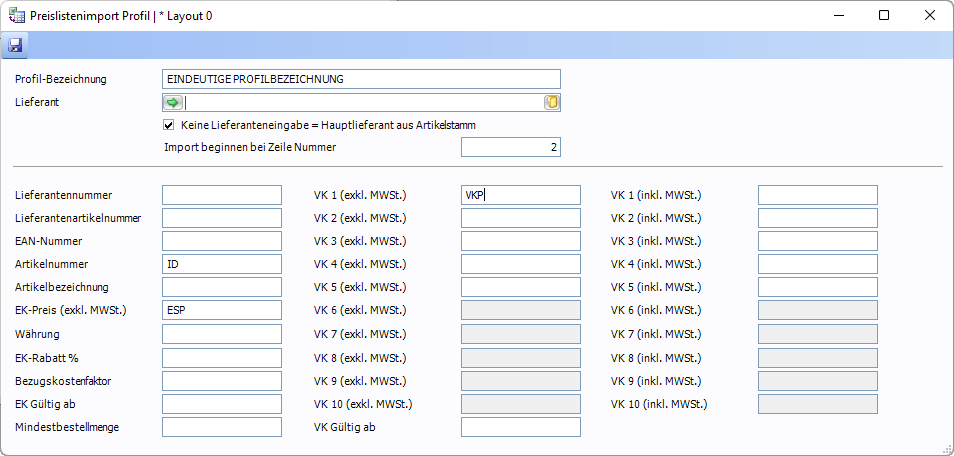Click the green arrow icon beside Lieferant
Image resolution: width=954 pixels, height=456 pixels.
pyautogui.click(x=173, y=102)
